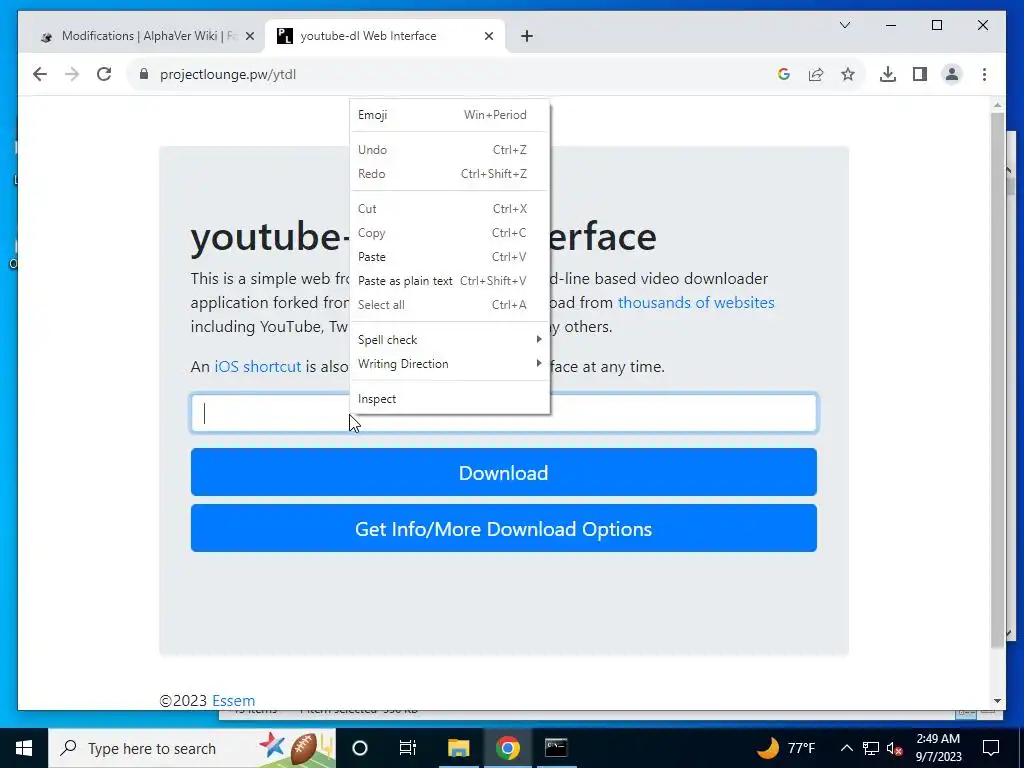The image size is (1024, 768).
Task: Open the Essem footer link
Action: (x=233, y=701)
